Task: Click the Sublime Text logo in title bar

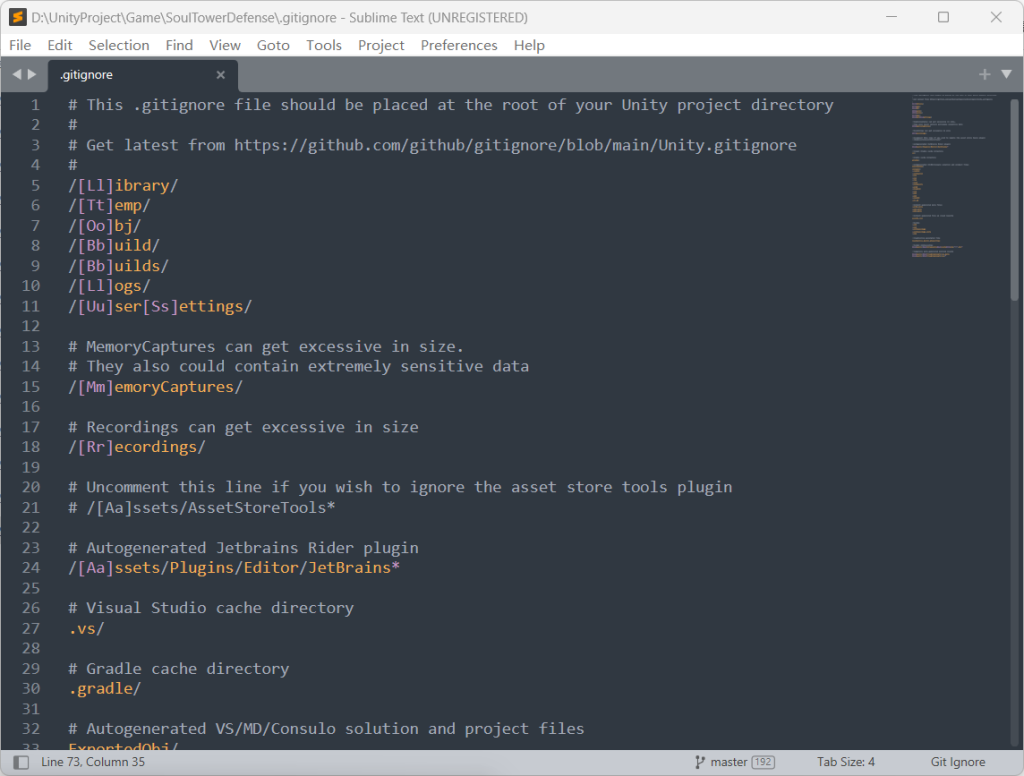Action: tap(17, 17)
